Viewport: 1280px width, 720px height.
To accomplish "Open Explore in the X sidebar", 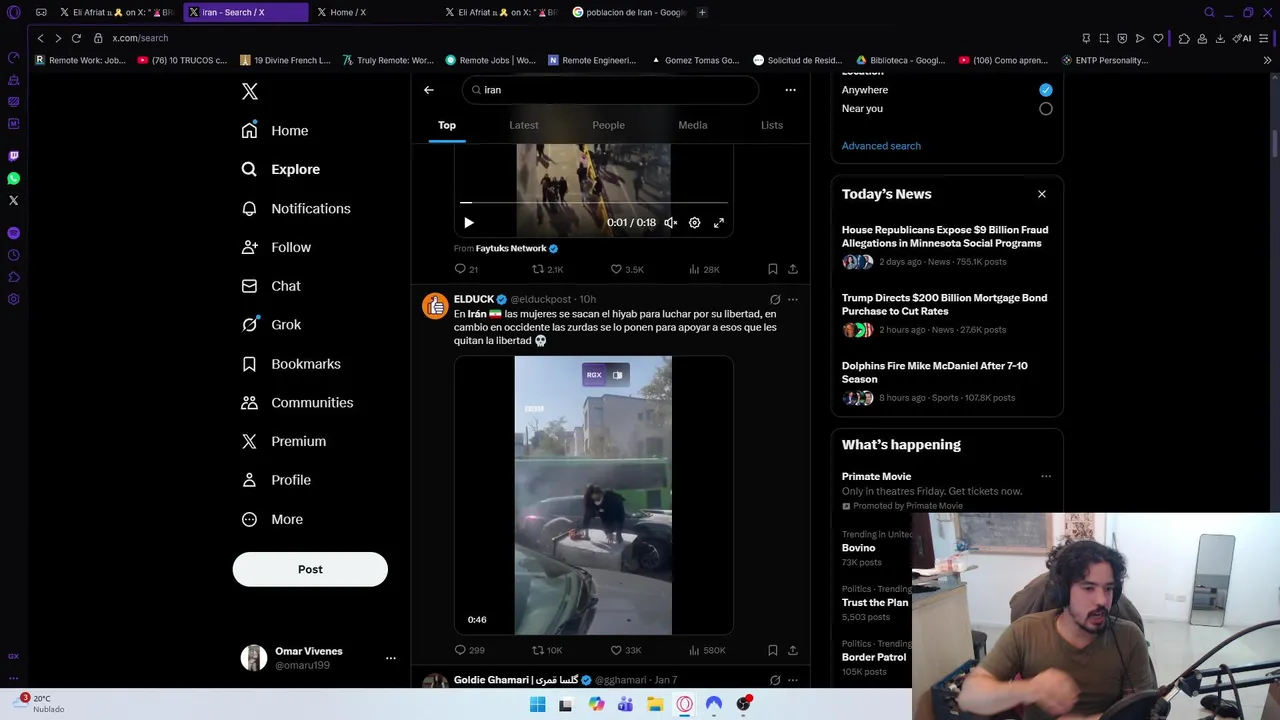I will coord(281,169).
